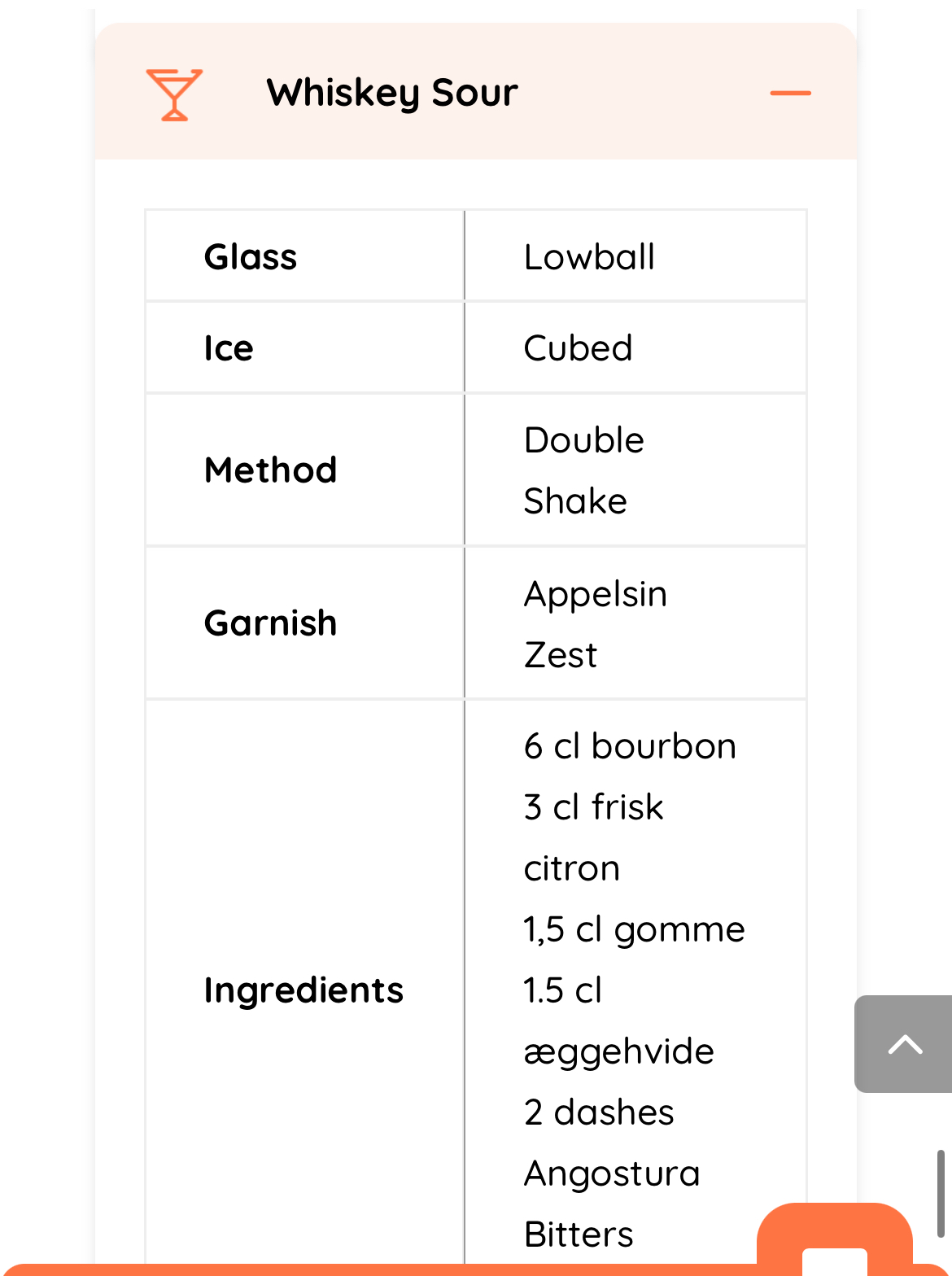Select the Method row label

tap(270, 470)
